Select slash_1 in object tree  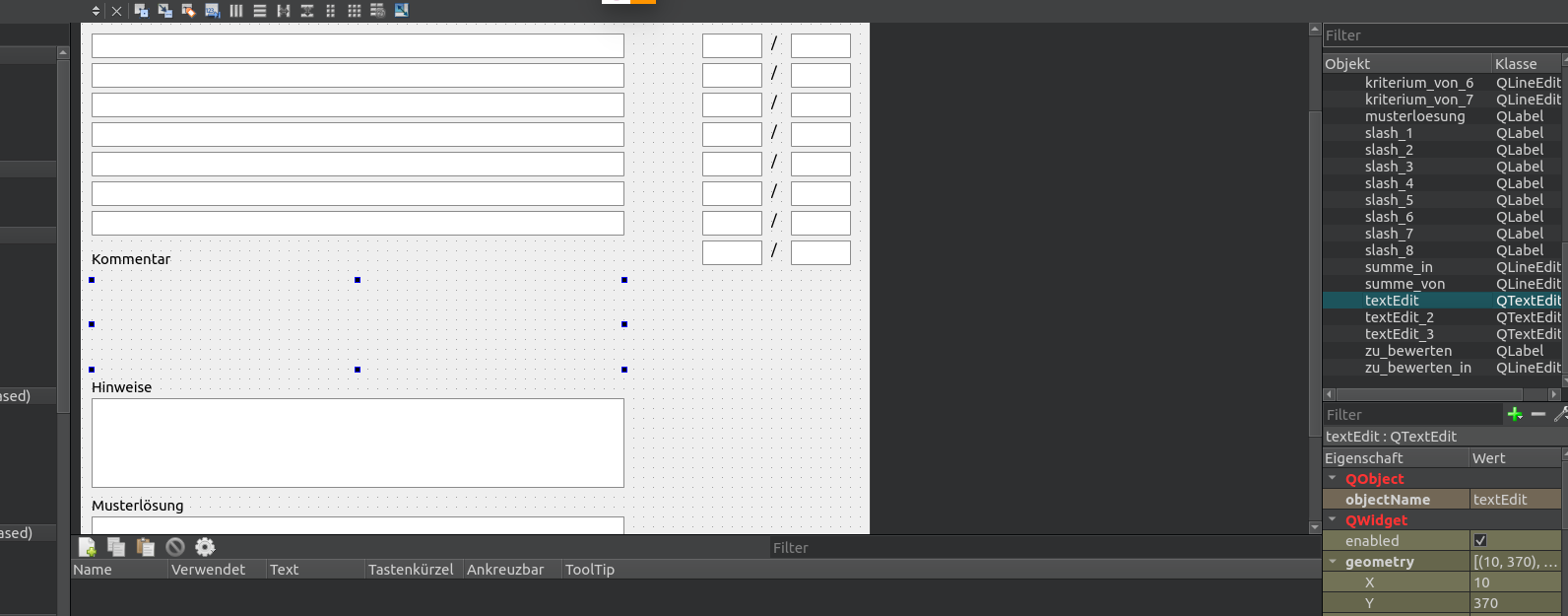[1389, 133]
